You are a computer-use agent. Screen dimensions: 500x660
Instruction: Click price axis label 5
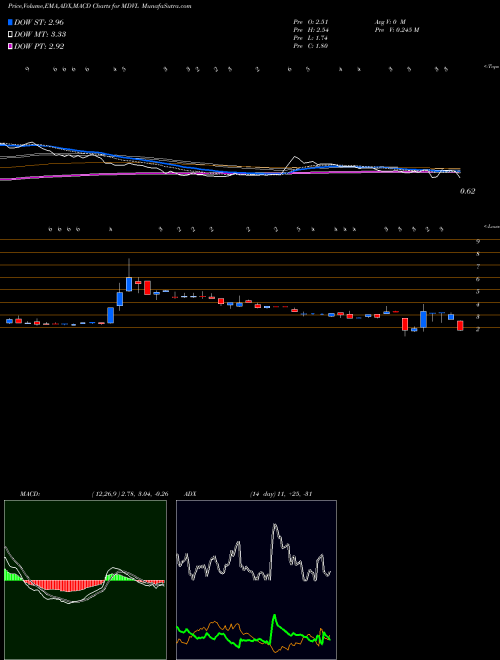478,292
